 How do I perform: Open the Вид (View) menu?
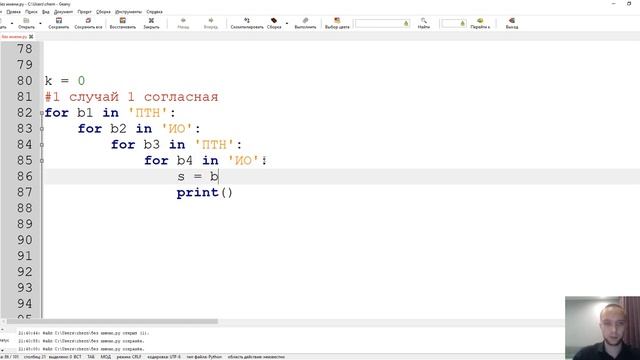tap(46, 12)
